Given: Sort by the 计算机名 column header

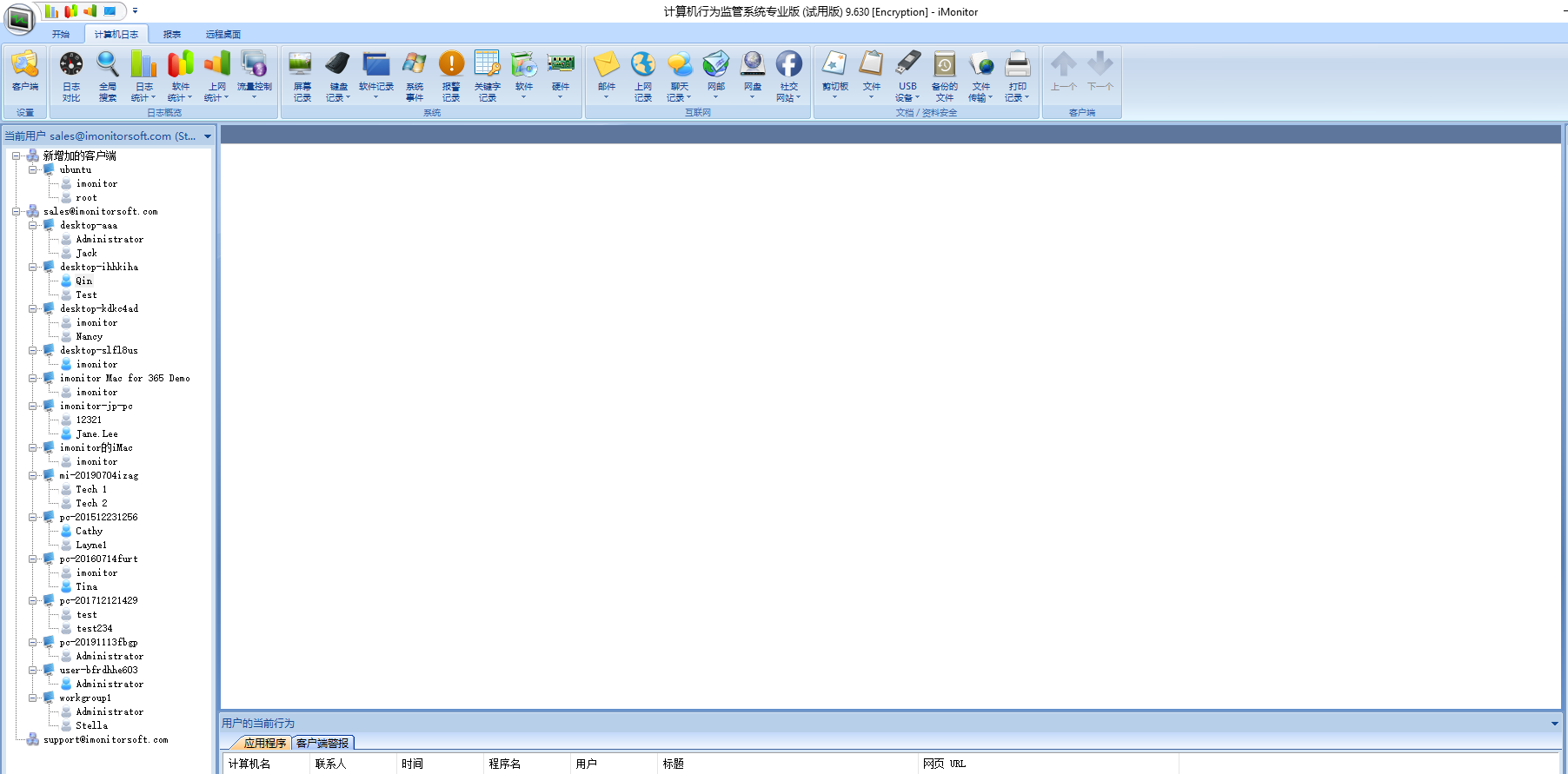Looking at the screenshot, I should pyautogui.click(x=267, y=764).
